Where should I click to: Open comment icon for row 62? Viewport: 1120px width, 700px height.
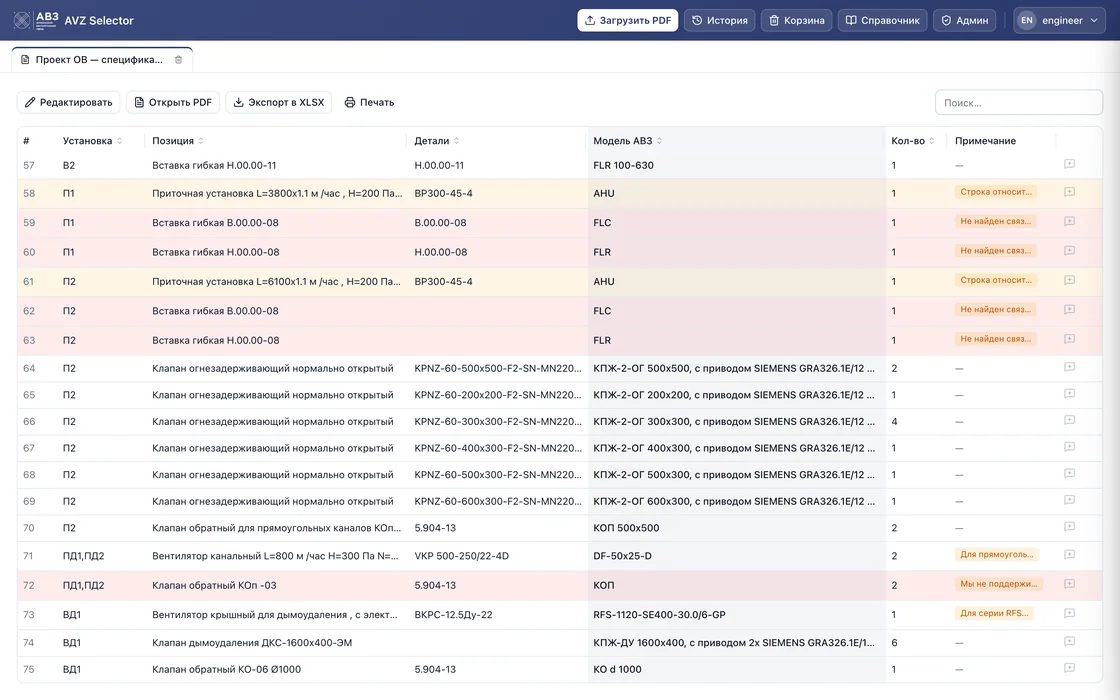tap(1069, 310)
